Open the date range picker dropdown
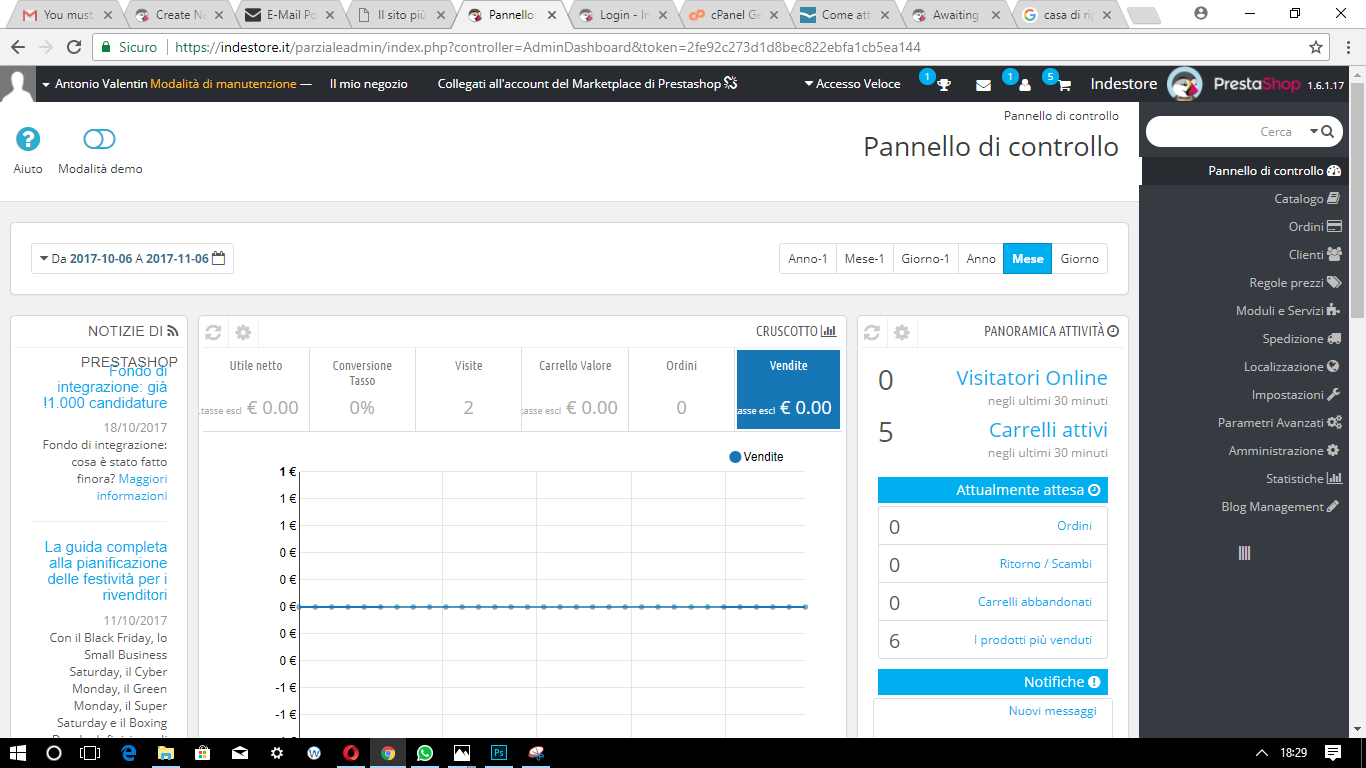Image resolution: width=1366 pixels, height=768 pixels. point(133,259)
